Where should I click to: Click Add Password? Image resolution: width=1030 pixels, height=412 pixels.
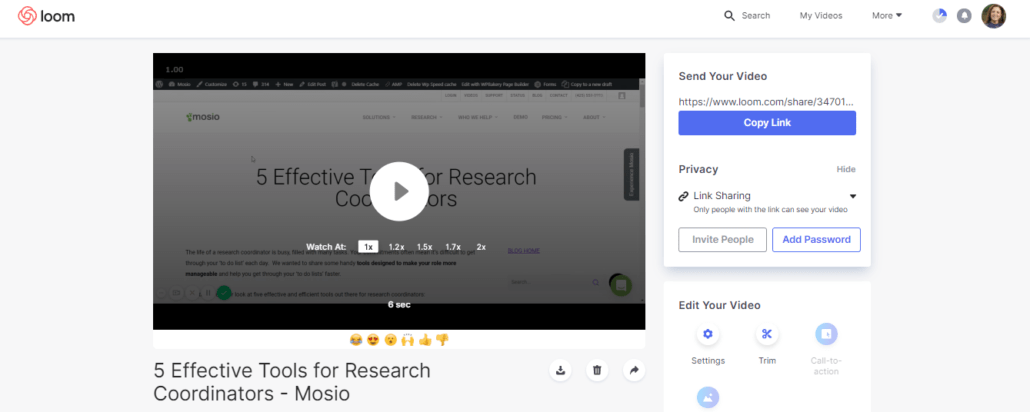pyautogui.click(x=817, y=240)
